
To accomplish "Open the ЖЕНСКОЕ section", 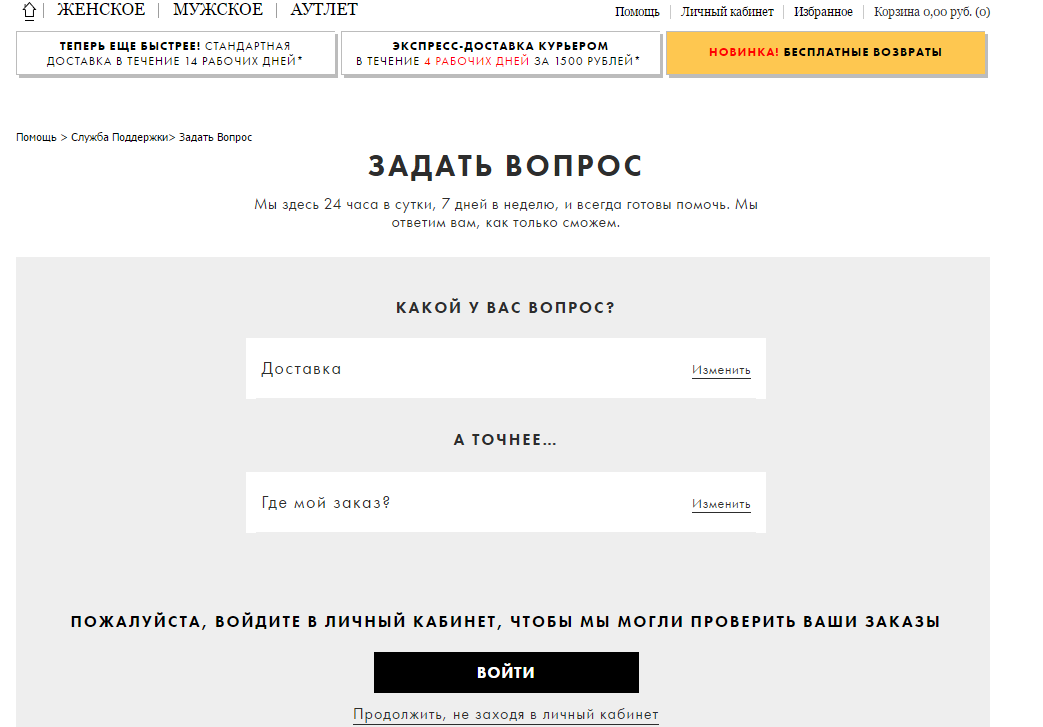I will [100, 10].
